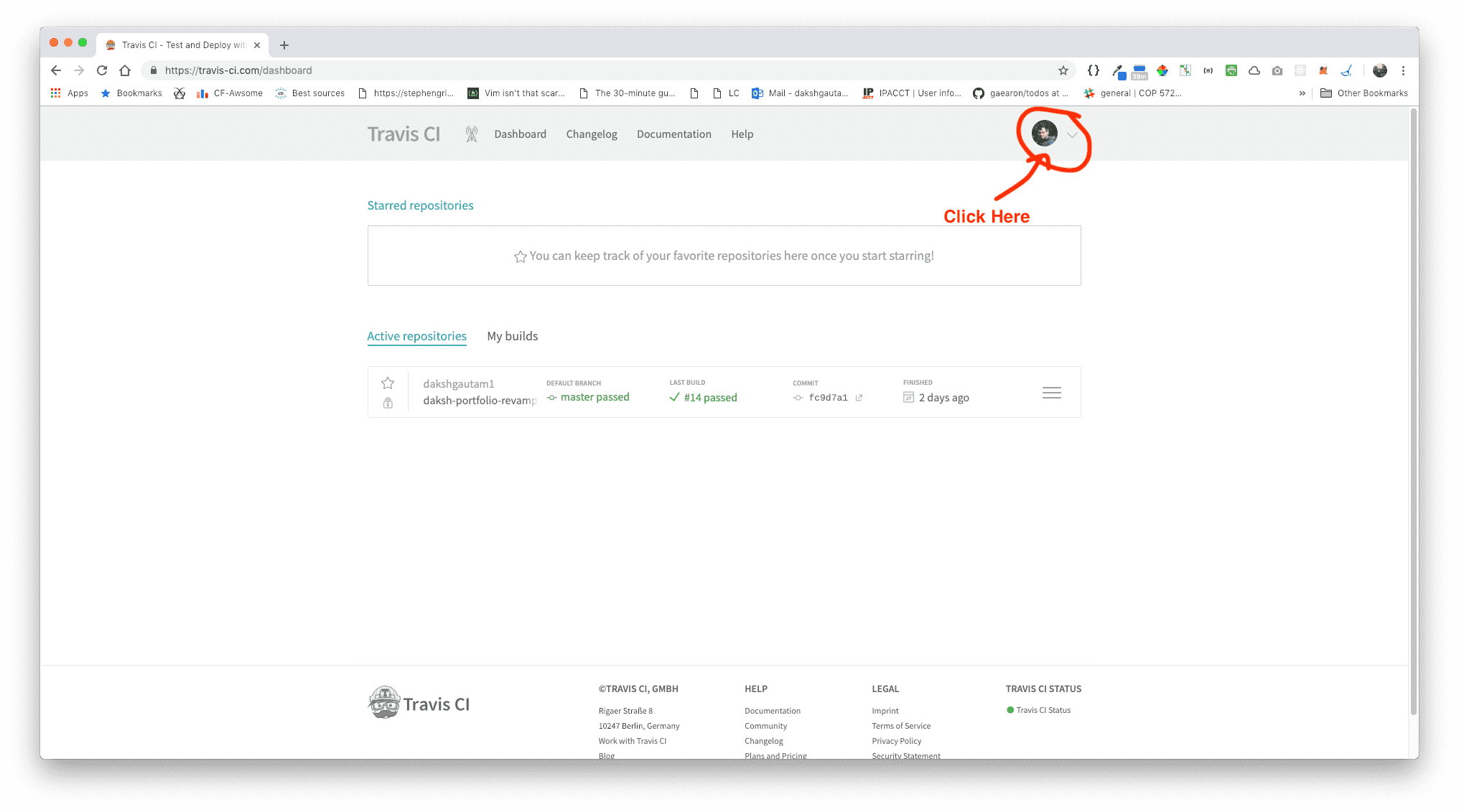Click the Travis CI header logo

pyautogui.click(x=404, y=134)
